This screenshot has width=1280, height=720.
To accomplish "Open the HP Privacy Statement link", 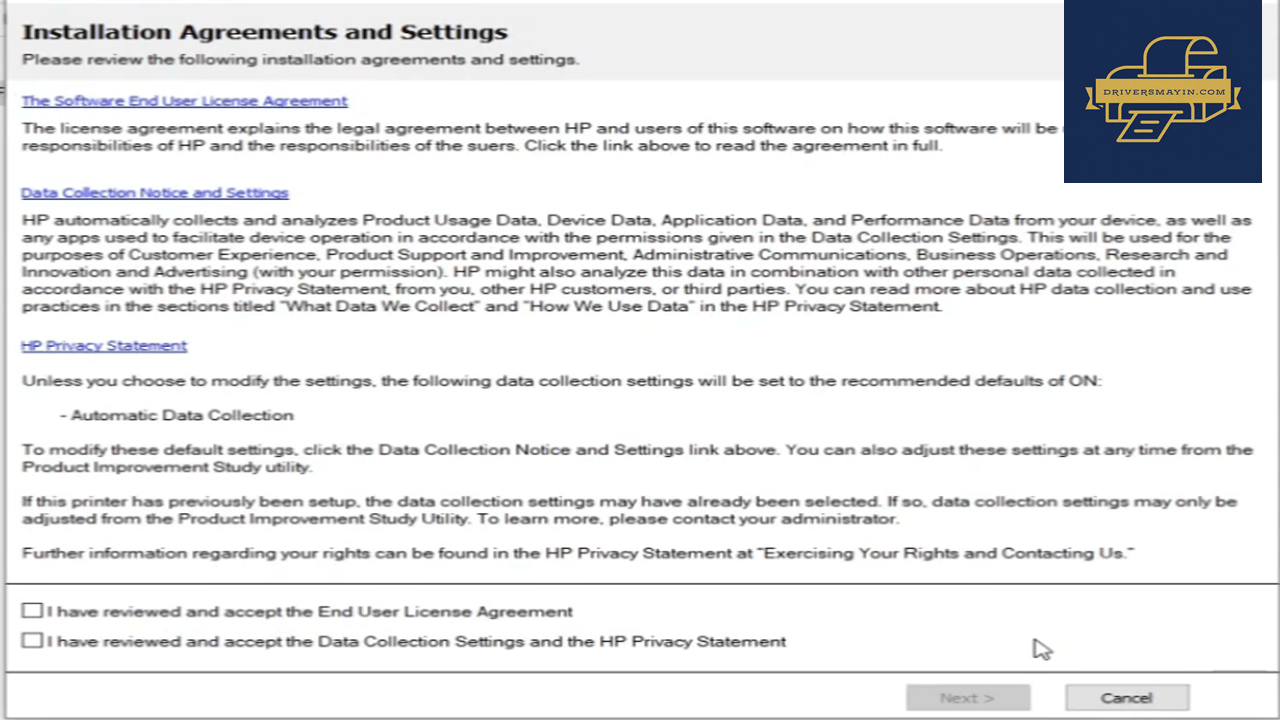I will 104,346.
